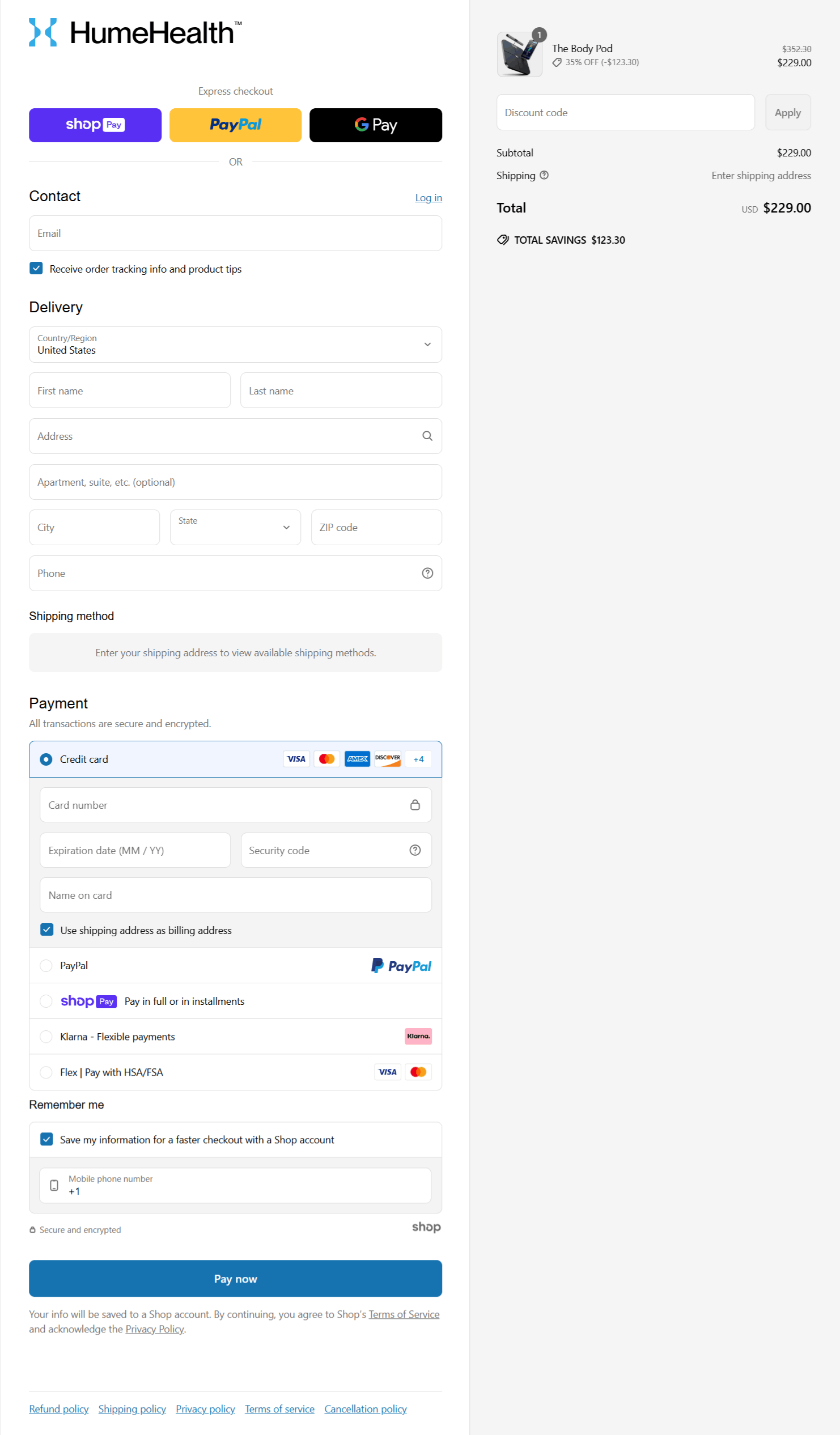The height and width of the screenshot is (1435, 840).
Task: Uncheck save my information for Shop
Action: point(46,1140)
